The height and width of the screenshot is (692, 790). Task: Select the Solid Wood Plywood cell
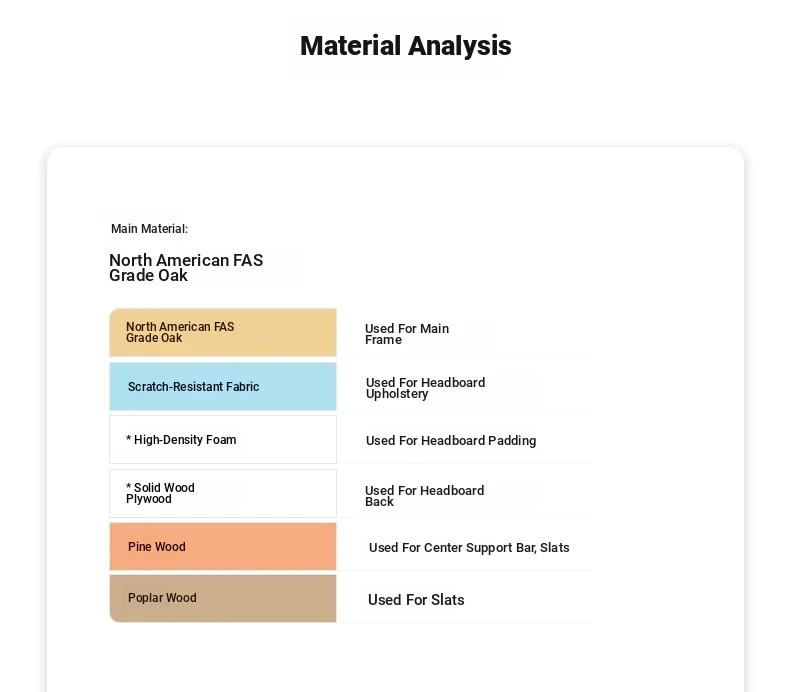point(223,493)
